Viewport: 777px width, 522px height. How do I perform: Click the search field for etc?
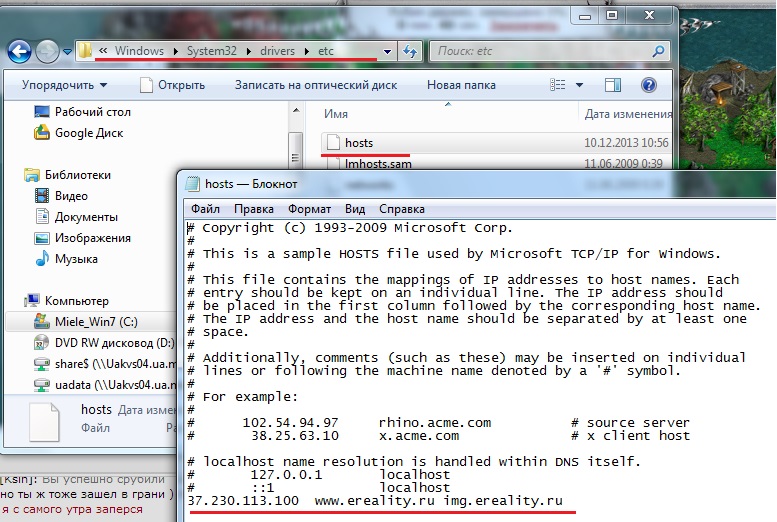click(x=550, y=51)
